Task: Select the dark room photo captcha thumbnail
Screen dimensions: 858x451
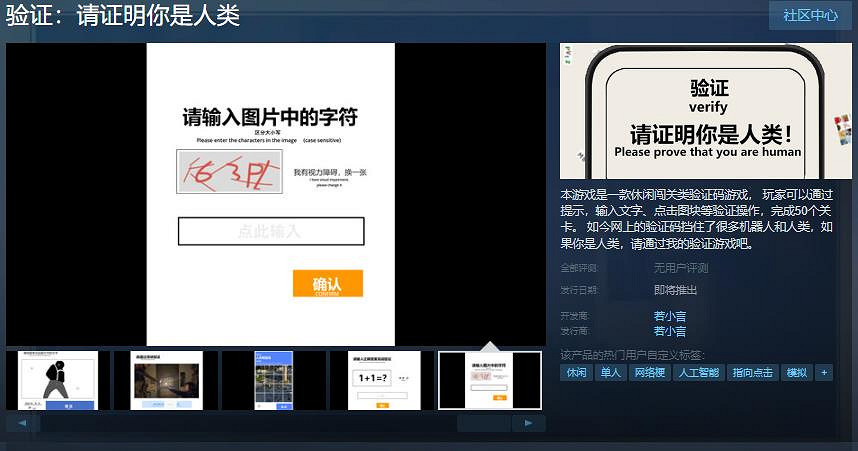Action: [166, 380]
